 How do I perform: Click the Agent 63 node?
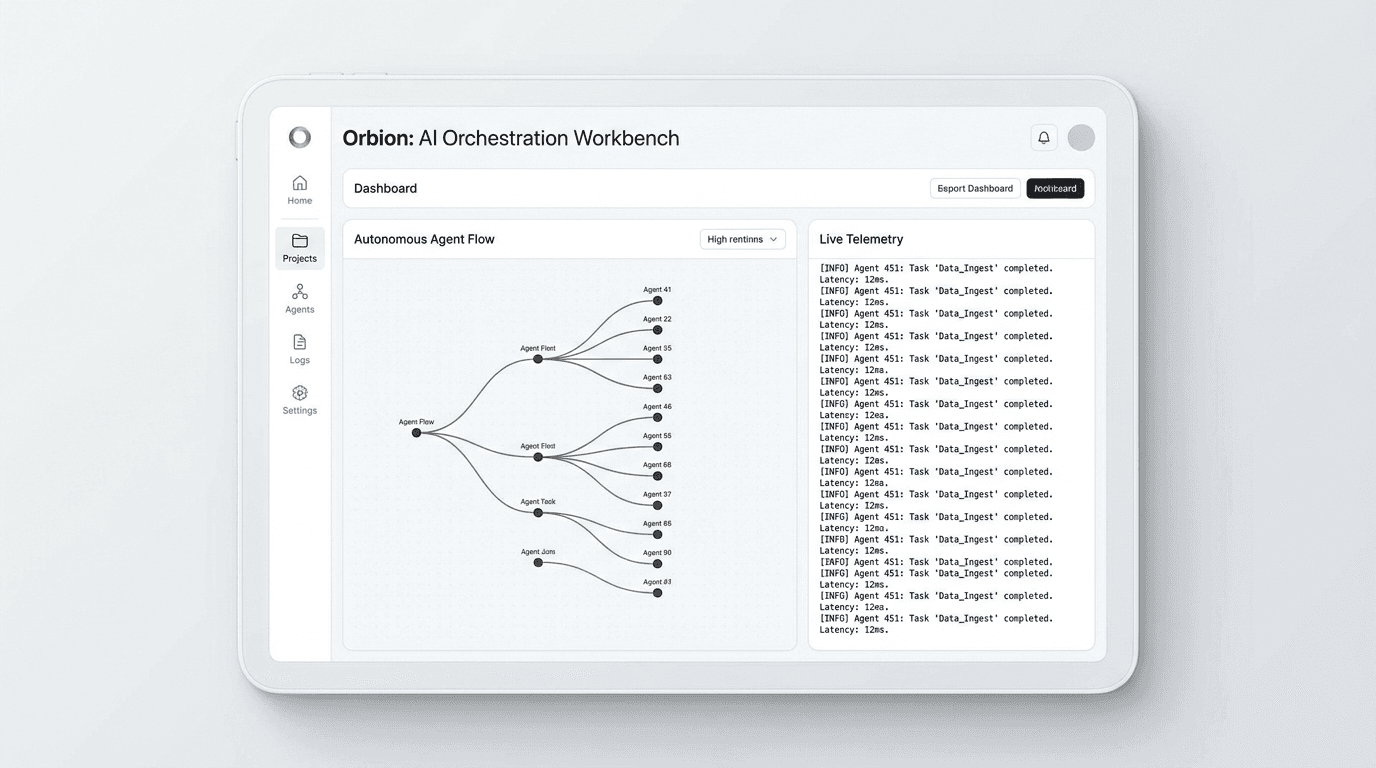point(658,388)
